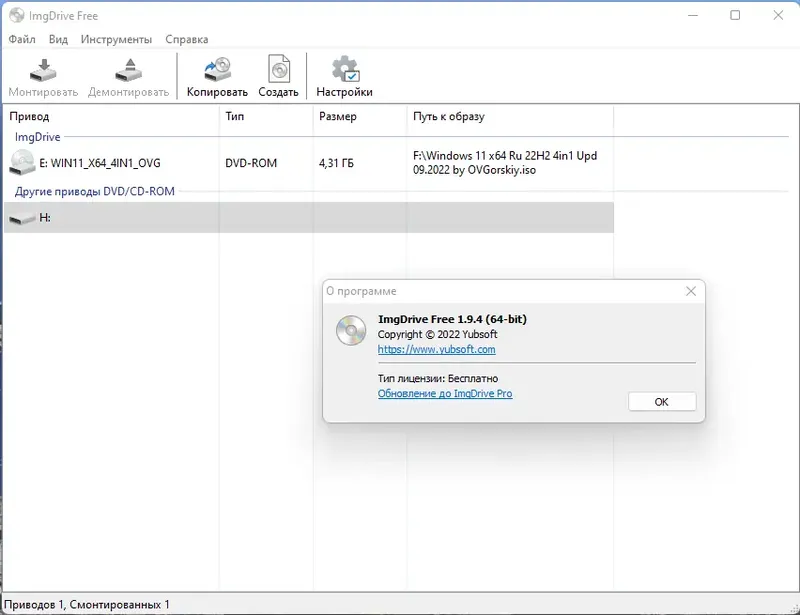This screenshot has height=615, width=800.
Task: Click the ImgDrive Free title bar app icon
Action: [17, 15]
